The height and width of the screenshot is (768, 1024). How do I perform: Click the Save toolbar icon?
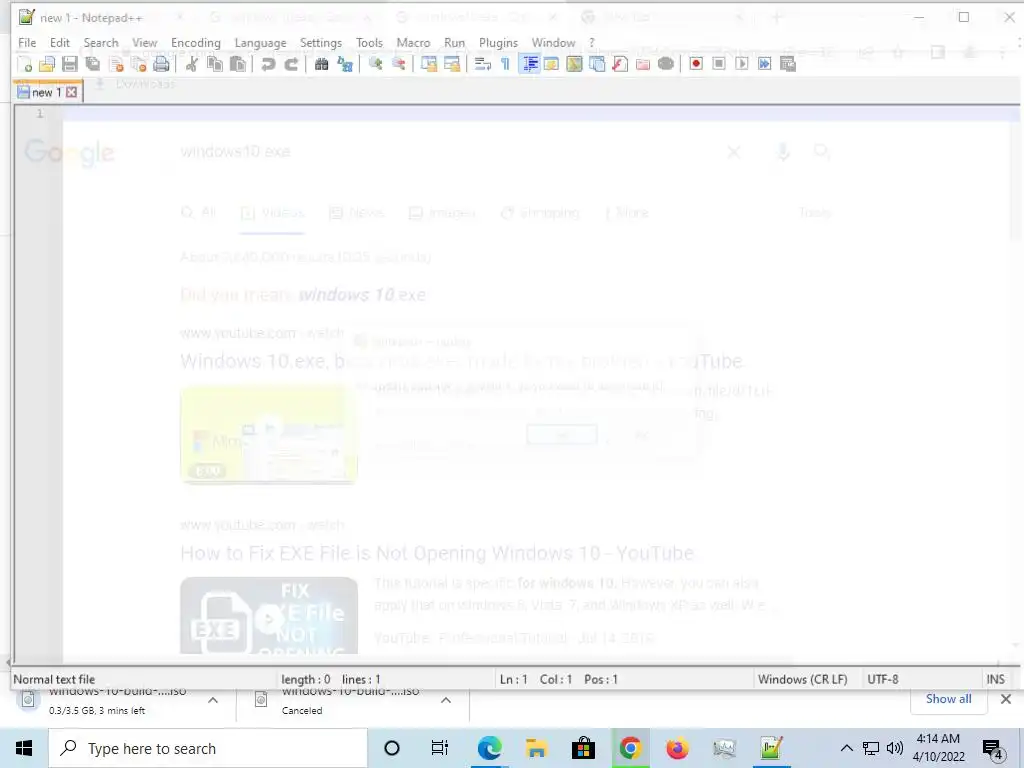tap(70, 64)
